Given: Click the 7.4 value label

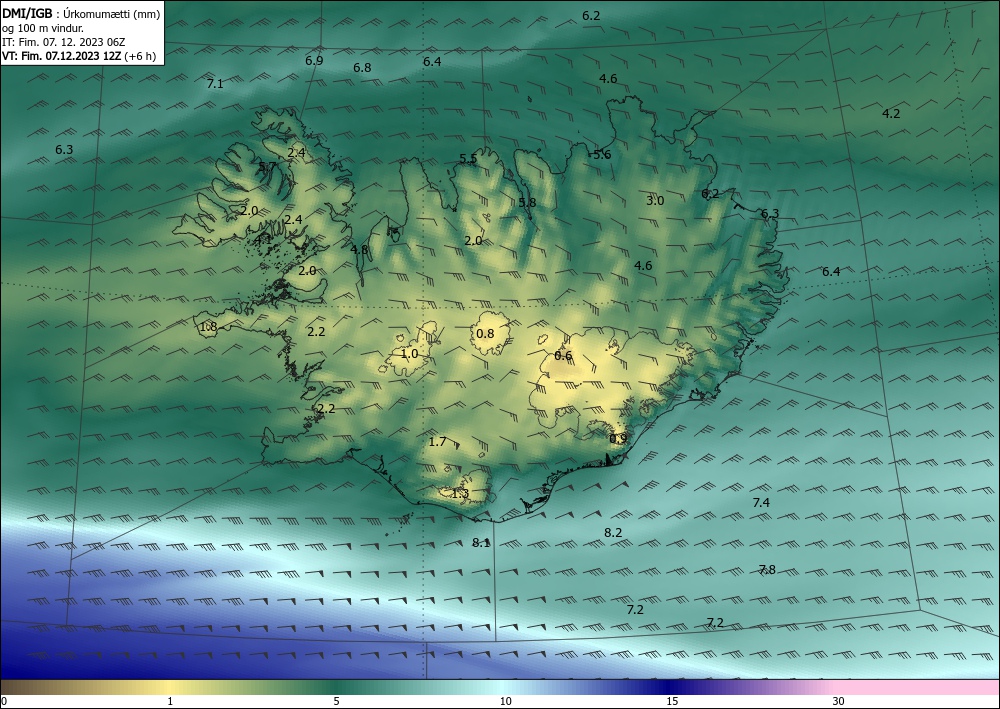Looking at the screenshot, I should [761, 502].
